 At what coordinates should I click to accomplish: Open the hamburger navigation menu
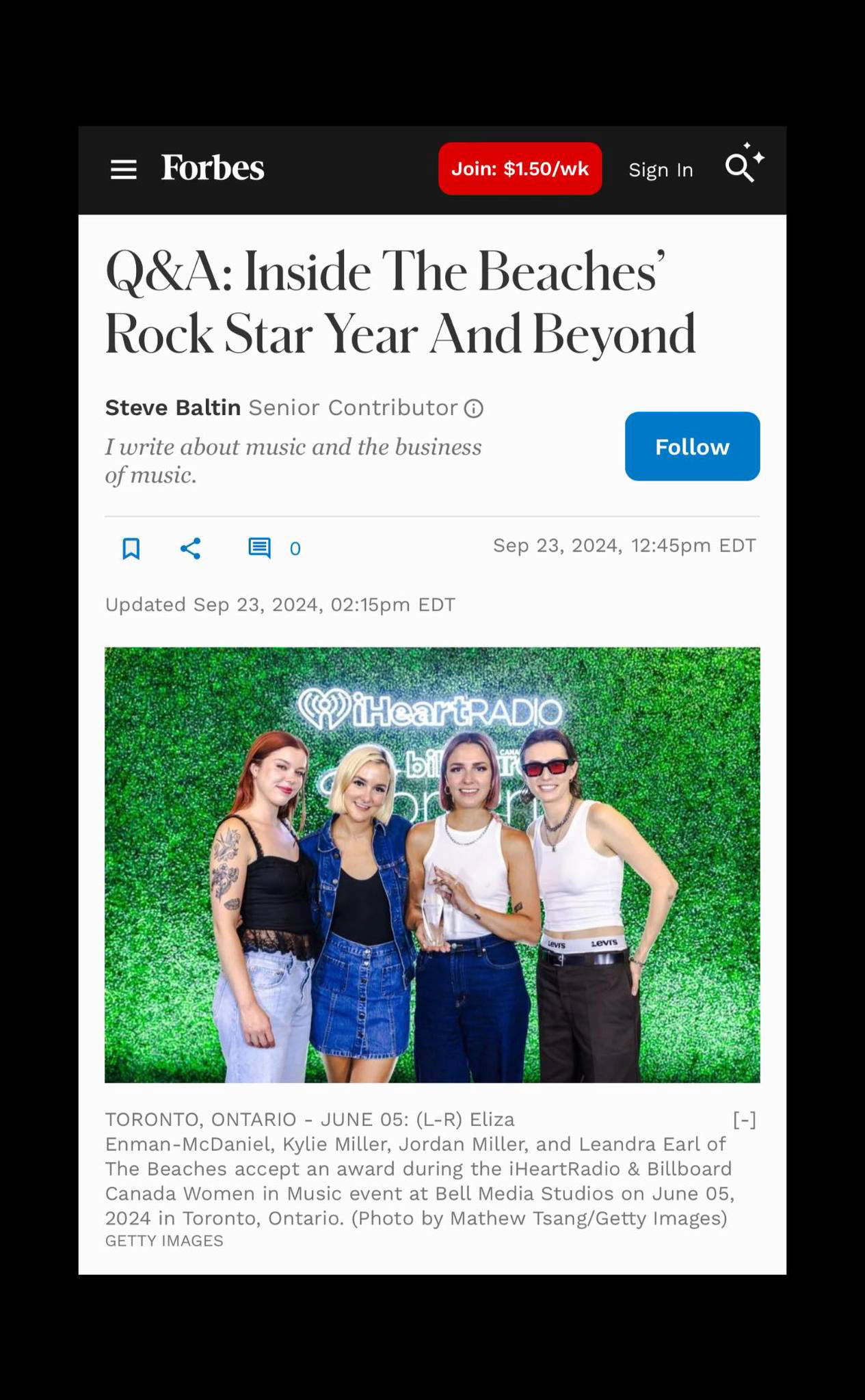click(x=124, y=170)
